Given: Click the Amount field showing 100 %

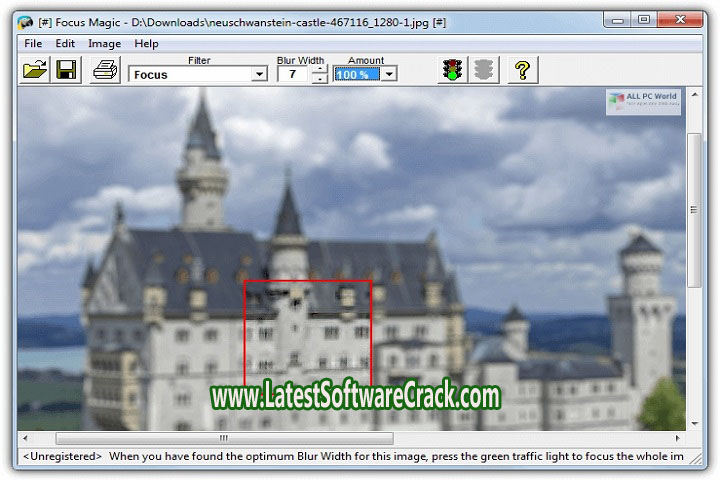Looking at the screenshot, I should click(357, 74).
